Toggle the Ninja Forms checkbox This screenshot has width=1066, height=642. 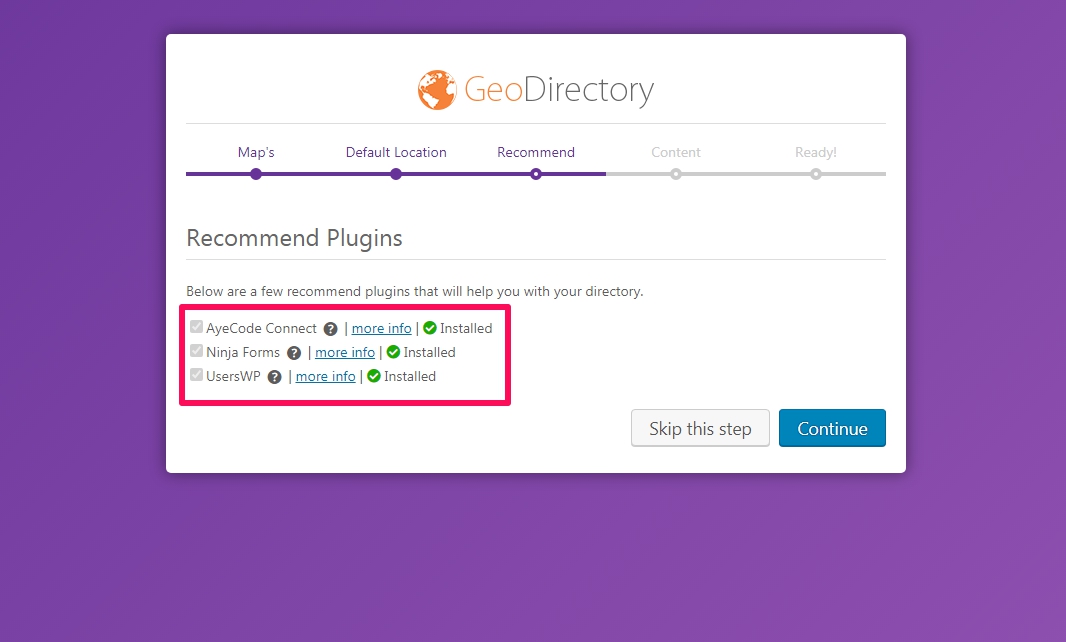196,350
